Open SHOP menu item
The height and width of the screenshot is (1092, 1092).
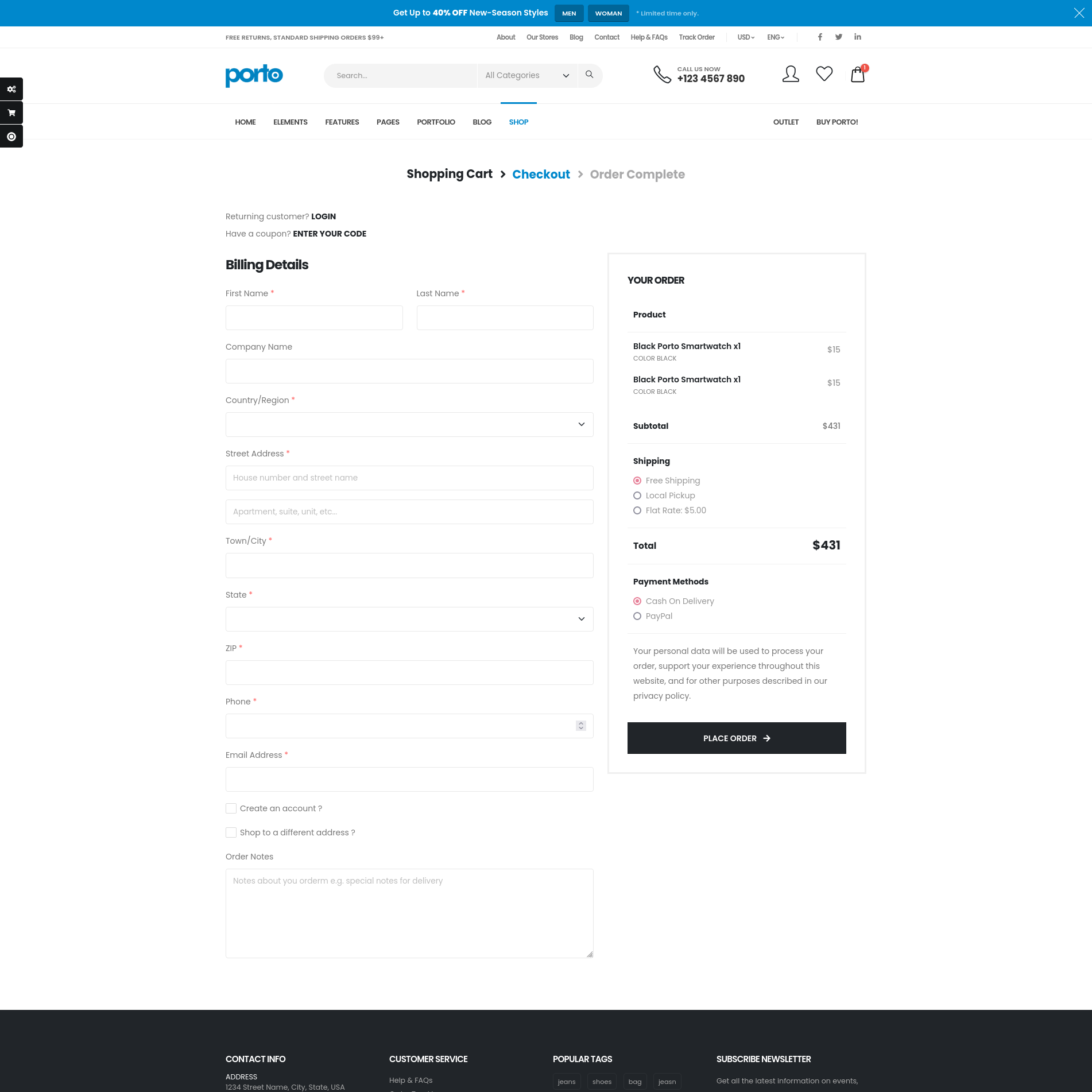[518, 122]
